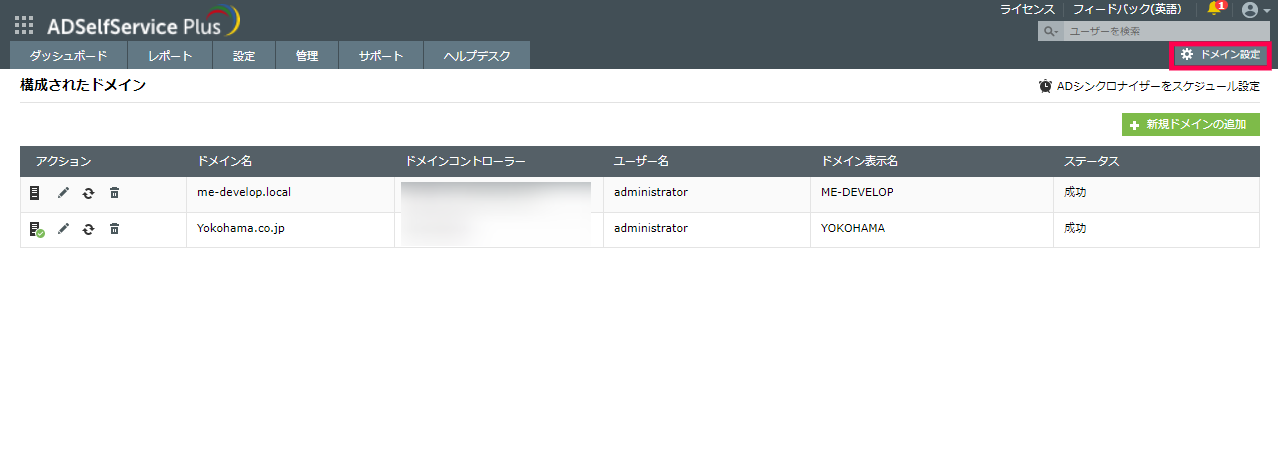The height and width of the screenshot is (464, 1278).
Task: Click the server icon for me-develop.local
Action: (35, 193)
